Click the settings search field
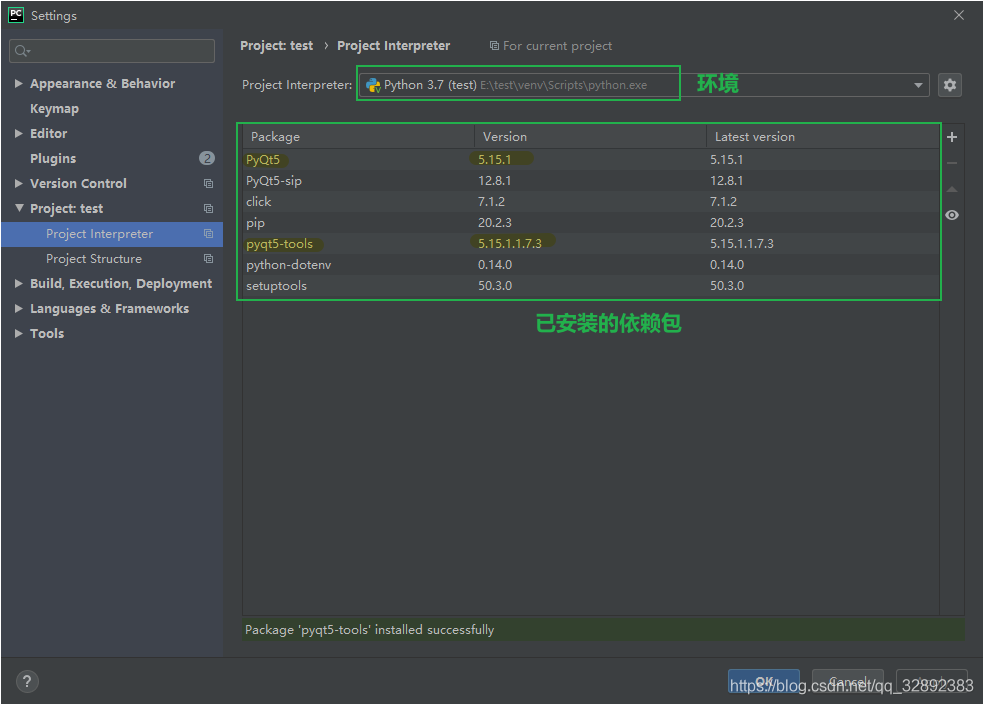984x705 pixels. point(112,51)
